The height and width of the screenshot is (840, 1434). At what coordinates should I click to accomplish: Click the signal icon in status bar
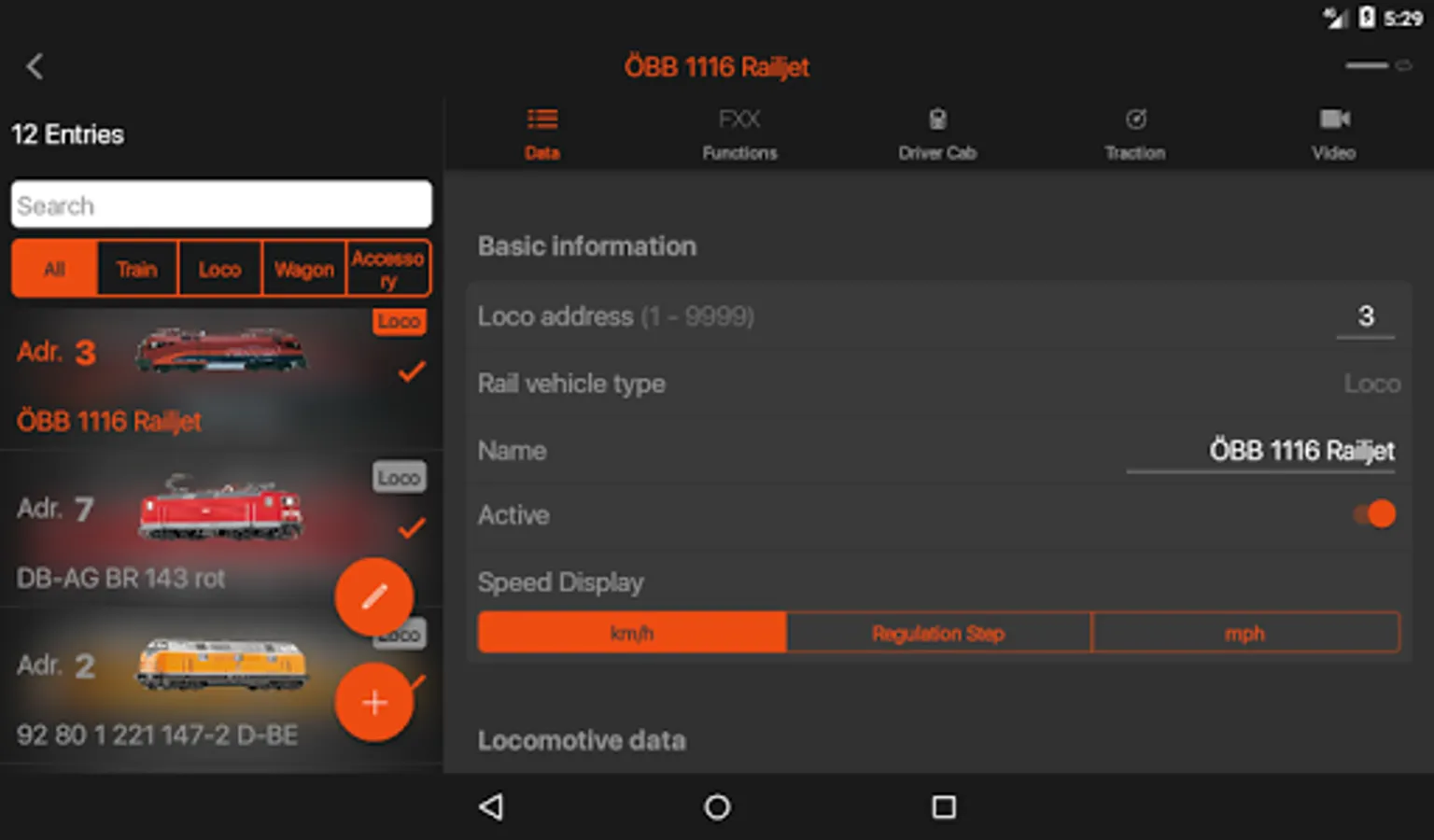(1336, 17)
